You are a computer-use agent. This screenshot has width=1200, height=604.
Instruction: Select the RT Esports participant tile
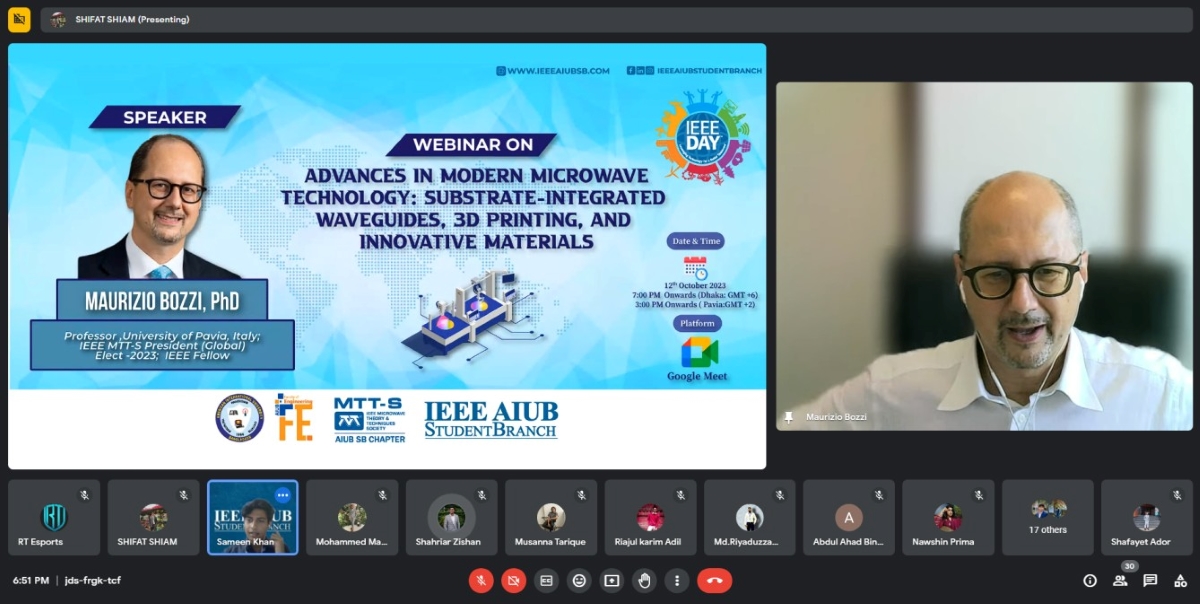click(x=54, y=517)
